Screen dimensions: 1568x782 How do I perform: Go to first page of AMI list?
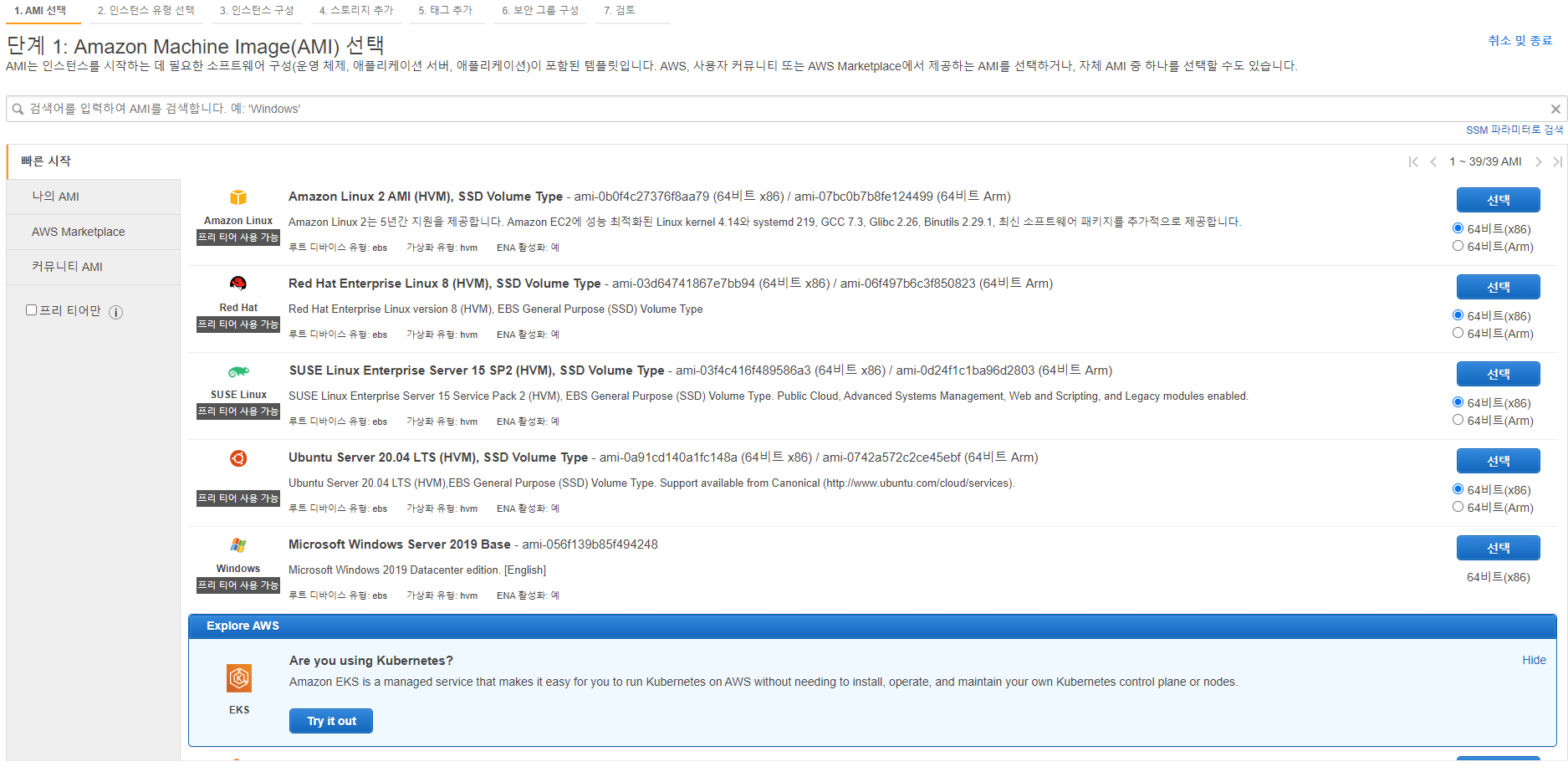pos(1413,161)
